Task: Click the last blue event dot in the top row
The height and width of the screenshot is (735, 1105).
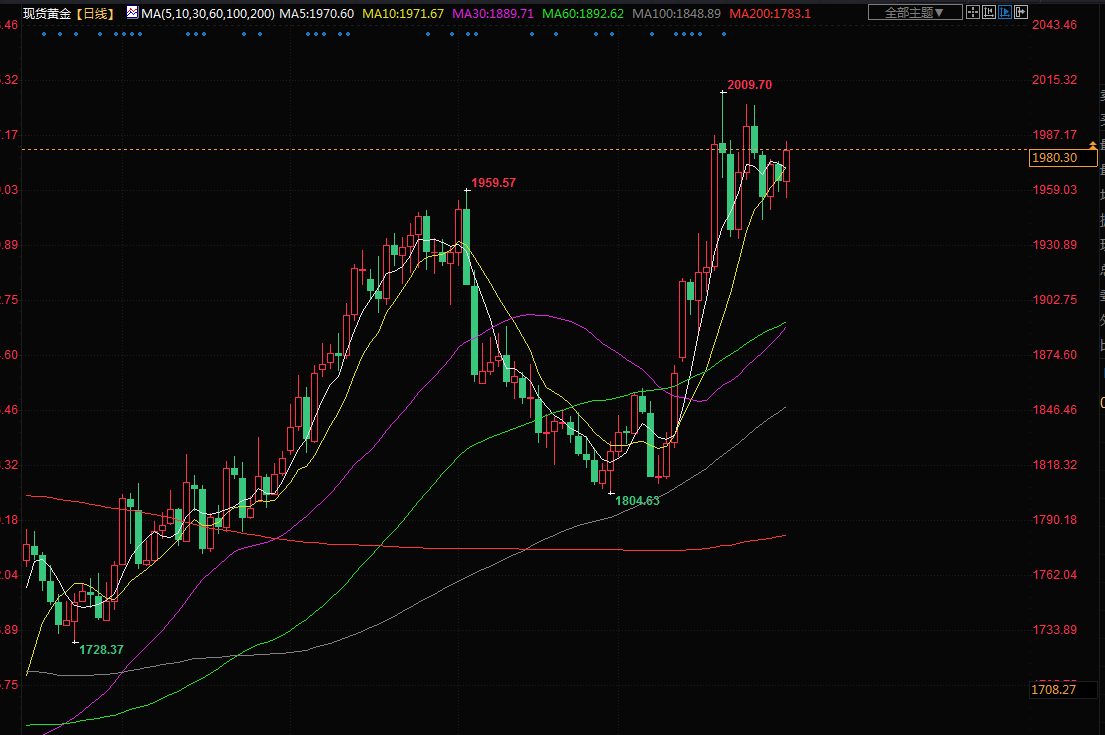Action: [x=723, y=34]
